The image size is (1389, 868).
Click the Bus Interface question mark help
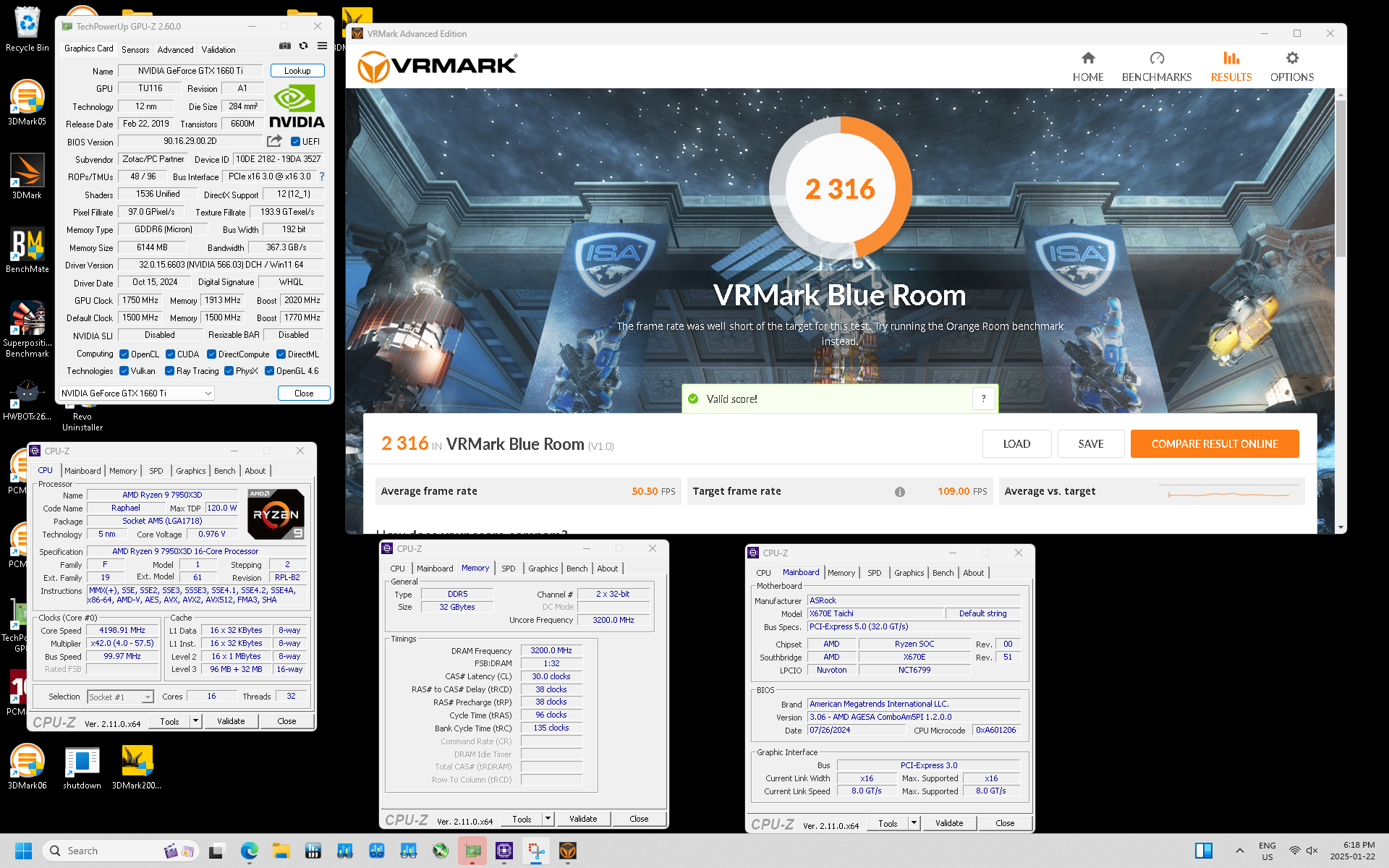coord(322,176)
